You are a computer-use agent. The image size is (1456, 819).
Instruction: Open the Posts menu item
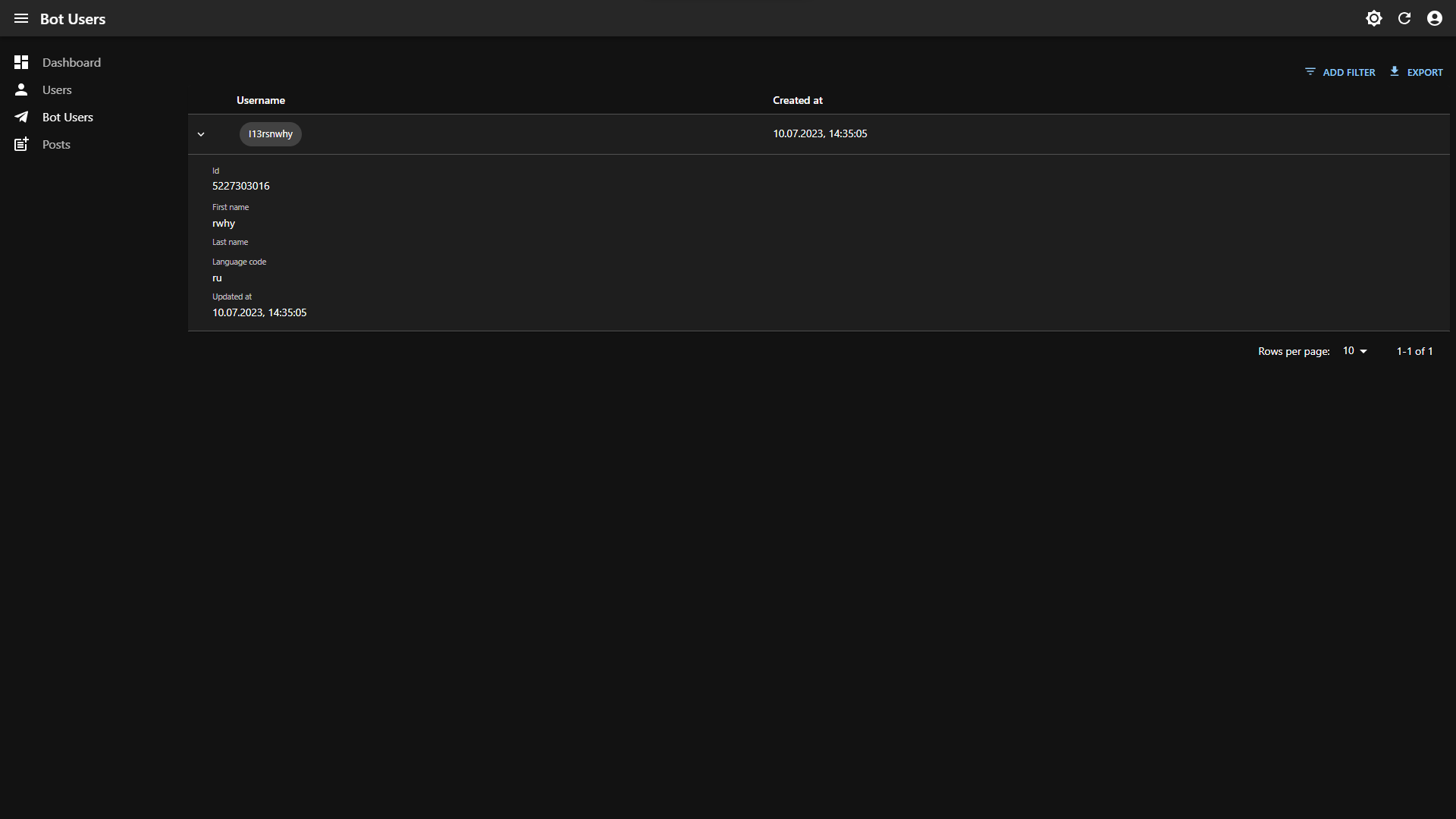coord(56,144)
